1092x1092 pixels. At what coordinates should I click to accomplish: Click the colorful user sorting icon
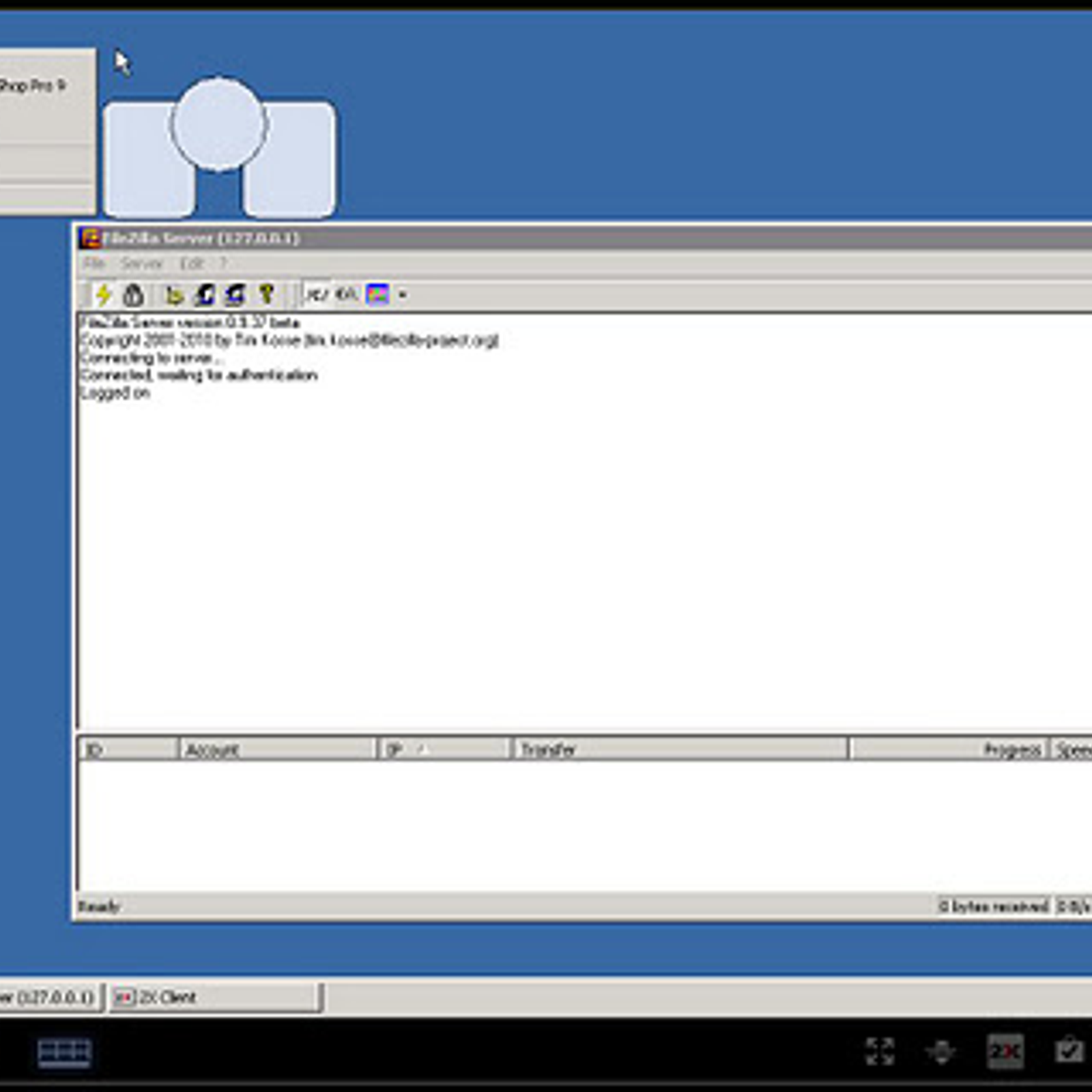tap(377, 295)
